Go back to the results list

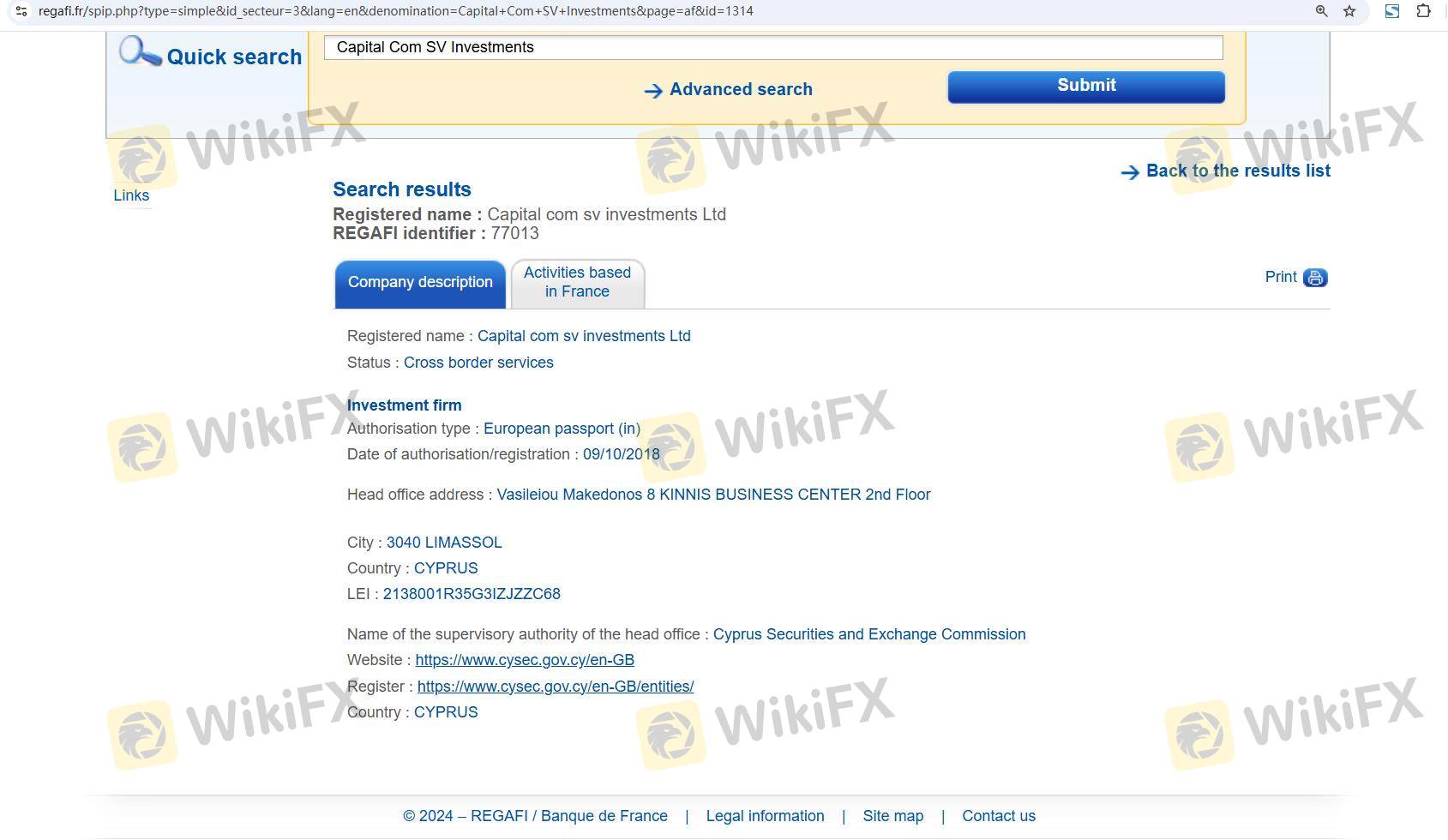(1238, 171)
